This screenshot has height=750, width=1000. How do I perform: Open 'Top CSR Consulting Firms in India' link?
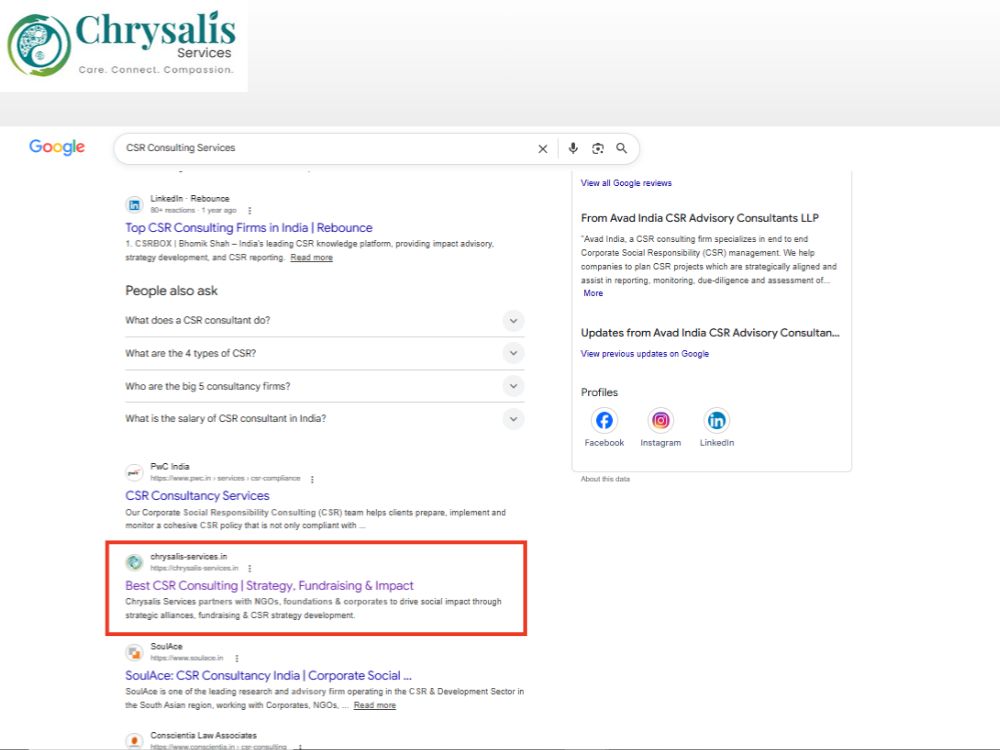tap(249, 228)
